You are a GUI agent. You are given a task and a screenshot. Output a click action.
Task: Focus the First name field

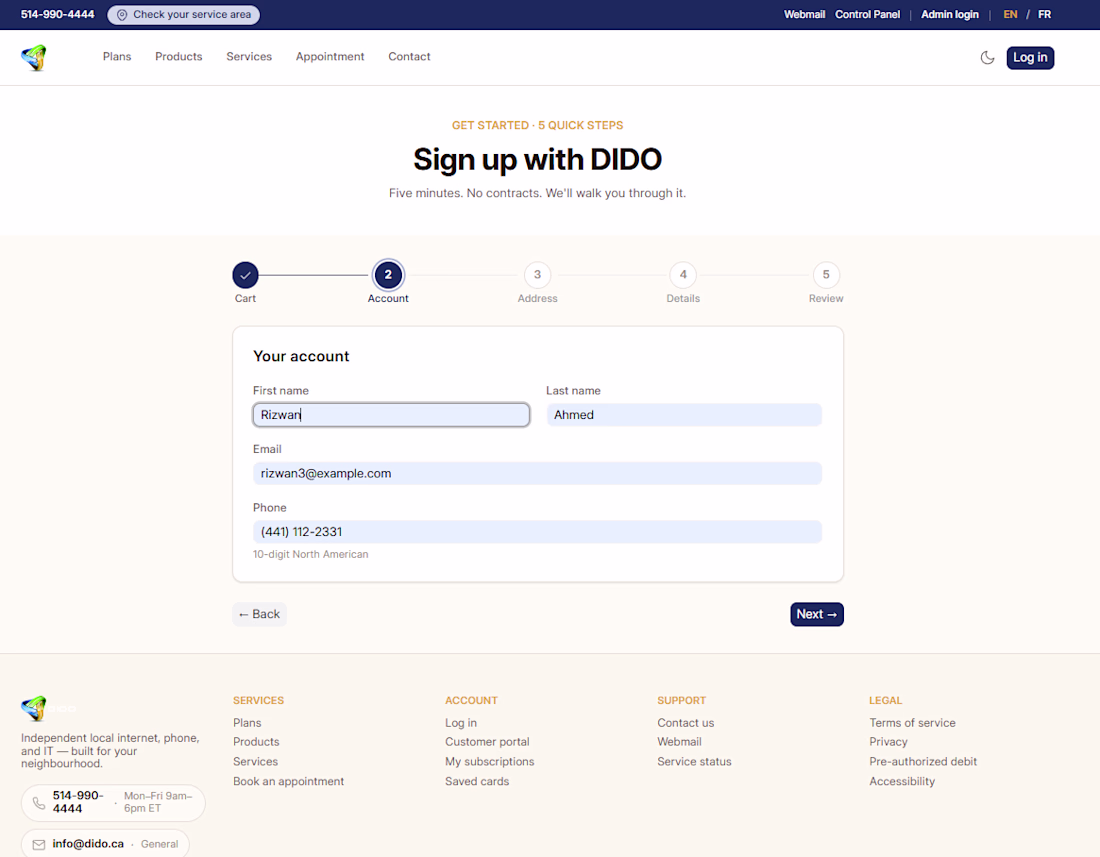[x=391, y=414]
